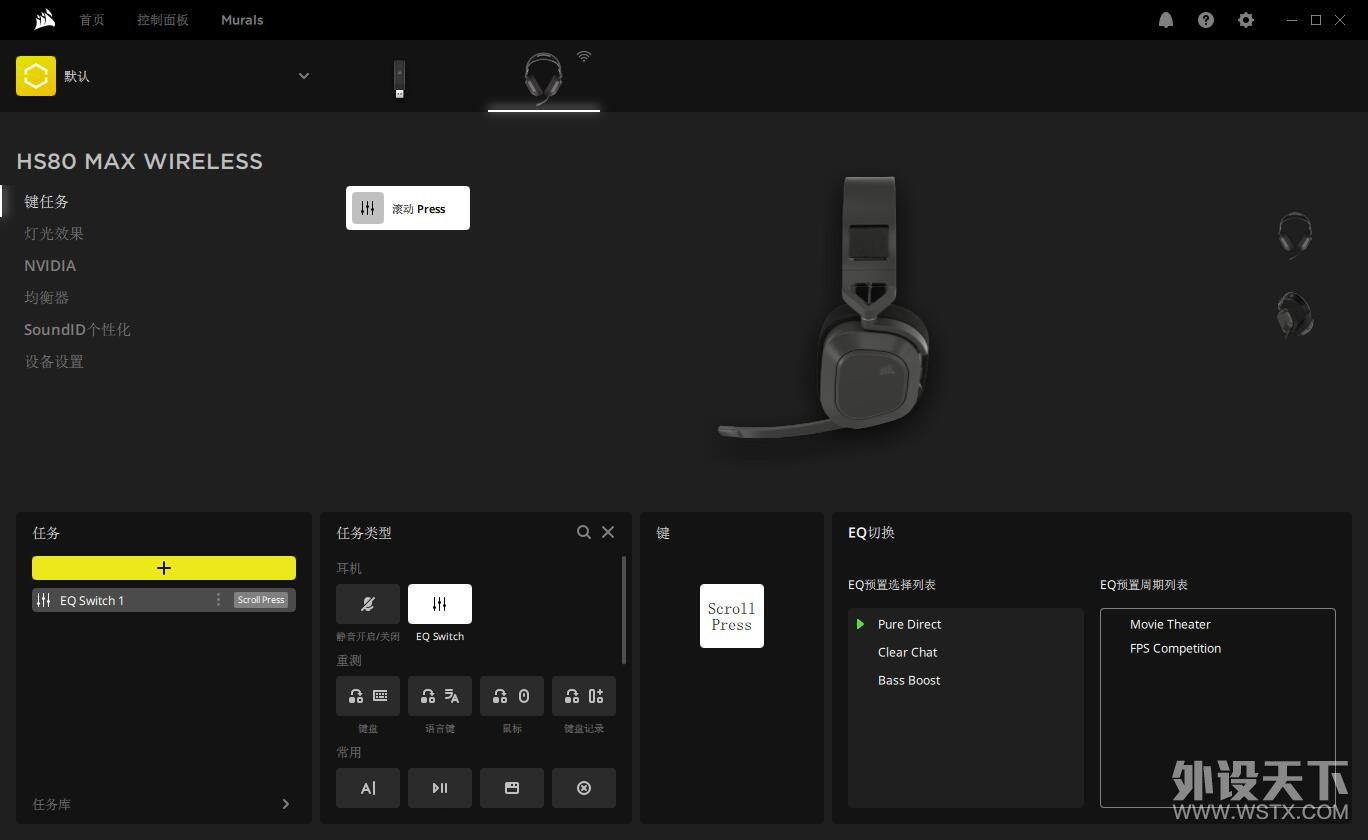Add new task with yellow plus button
1368x840 pixels.
(x=164, y=568)
